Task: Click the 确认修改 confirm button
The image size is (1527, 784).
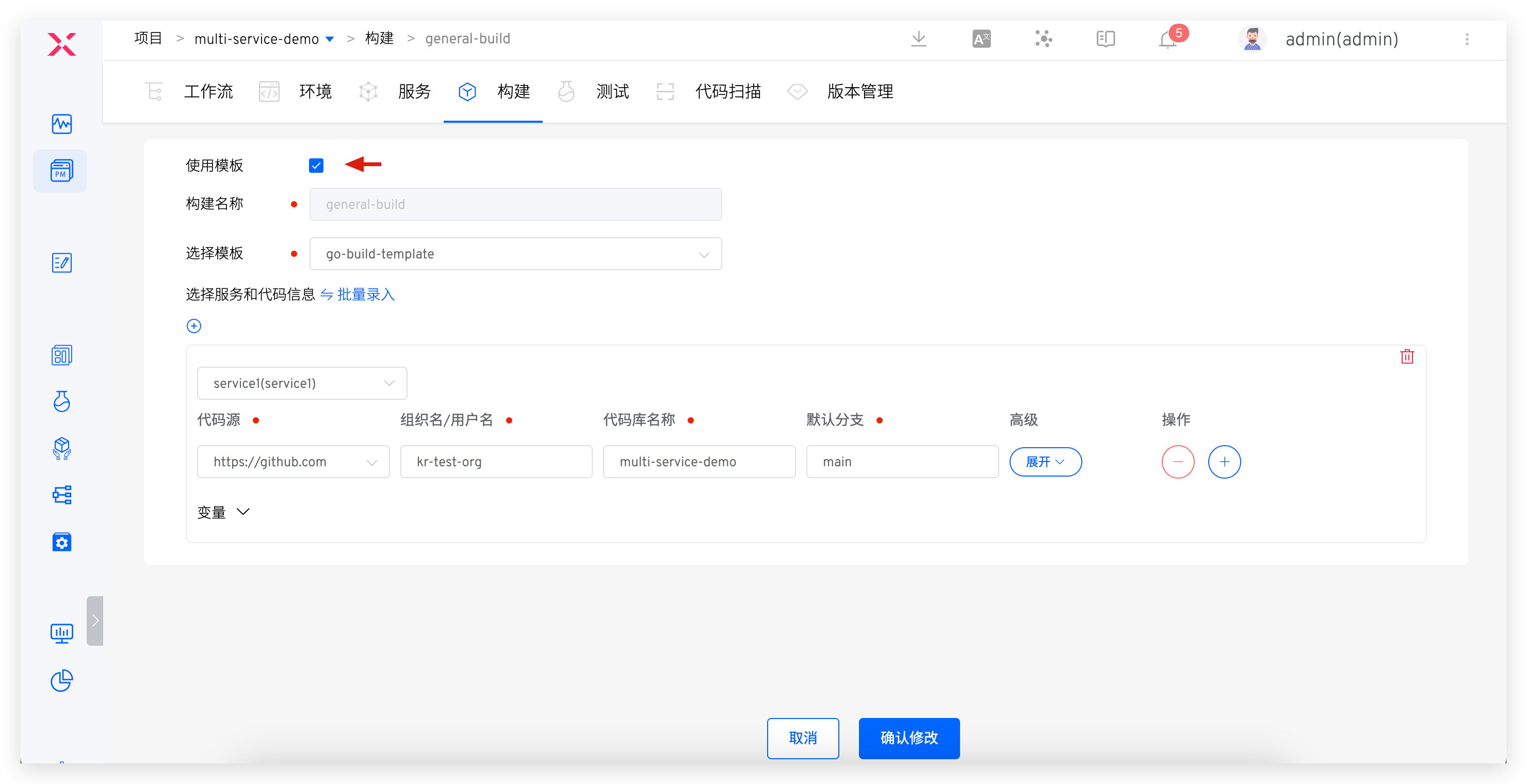Action: click(x=909, y=739)
